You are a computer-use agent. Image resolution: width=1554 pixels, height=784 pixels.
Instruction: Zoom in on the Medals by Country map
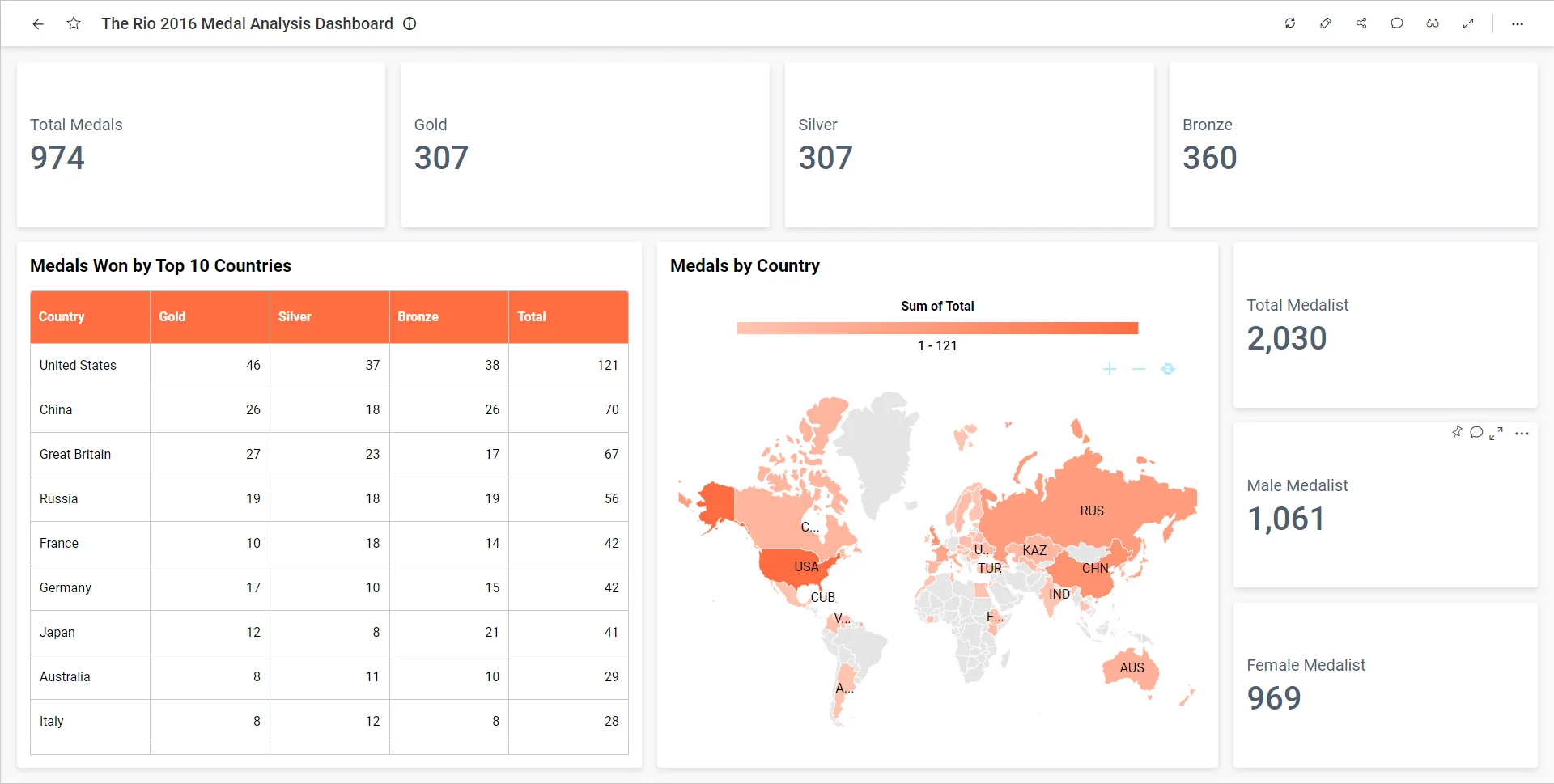tap(1110, 369)
